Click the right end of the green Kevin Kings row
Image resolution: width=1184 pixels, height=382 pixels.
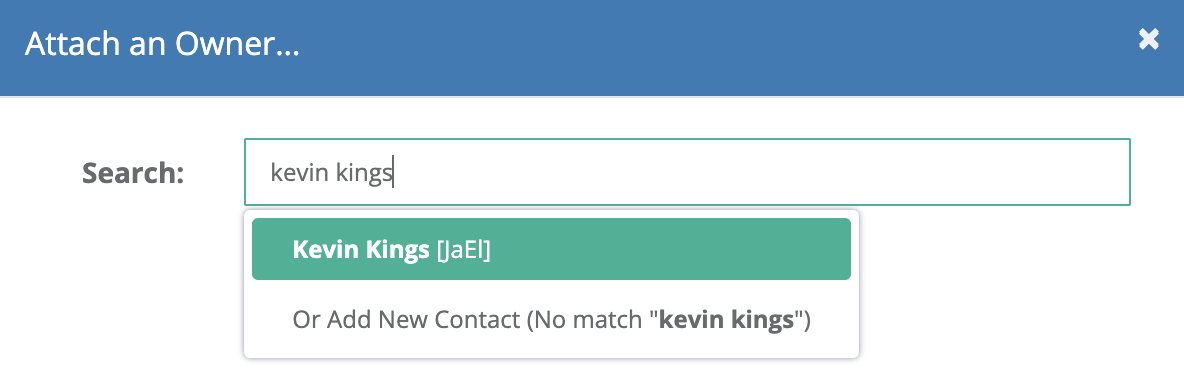coord(816,249)
